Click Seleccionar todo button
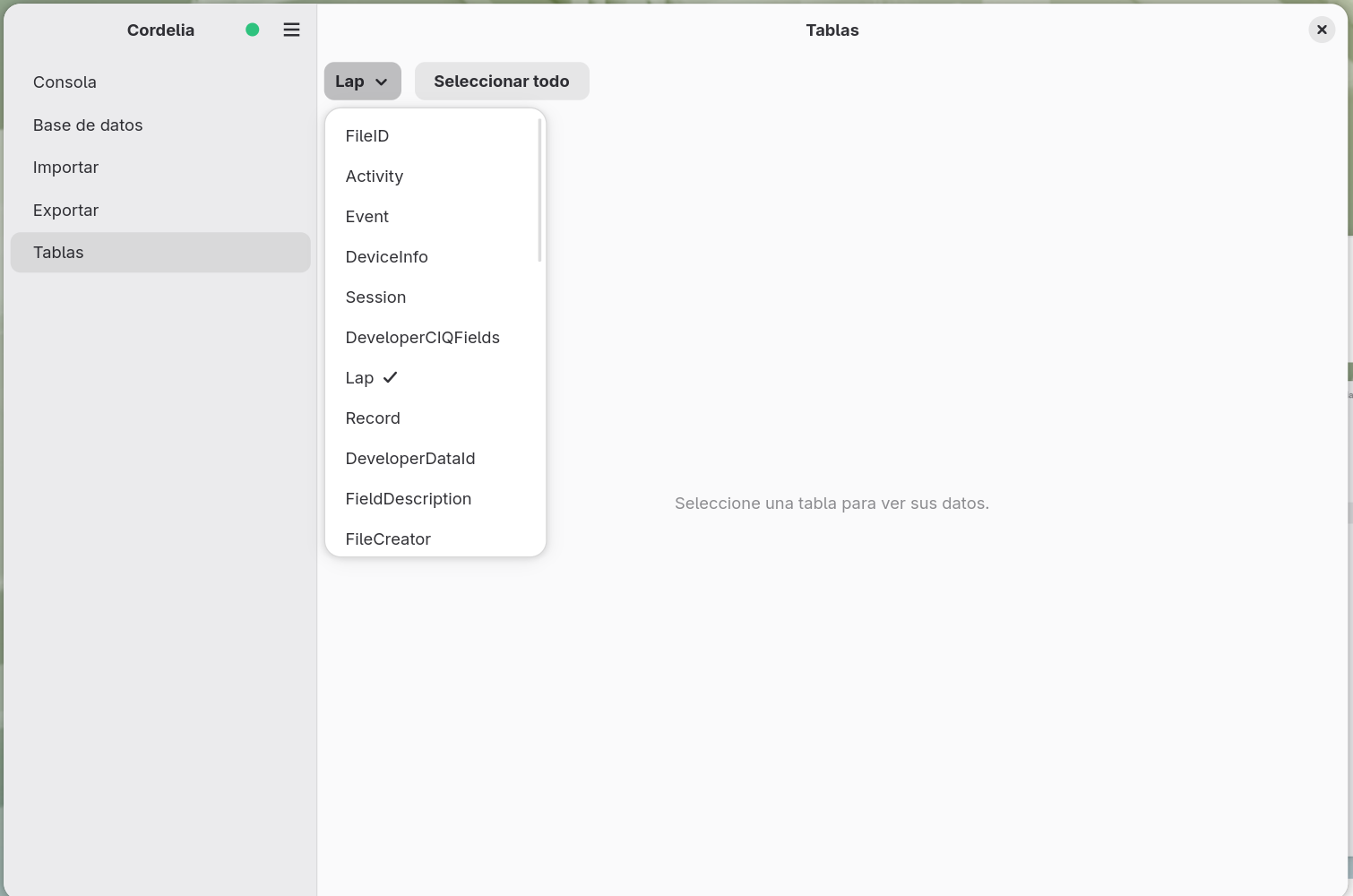1353x896 pixels. (x=502, y=81)
